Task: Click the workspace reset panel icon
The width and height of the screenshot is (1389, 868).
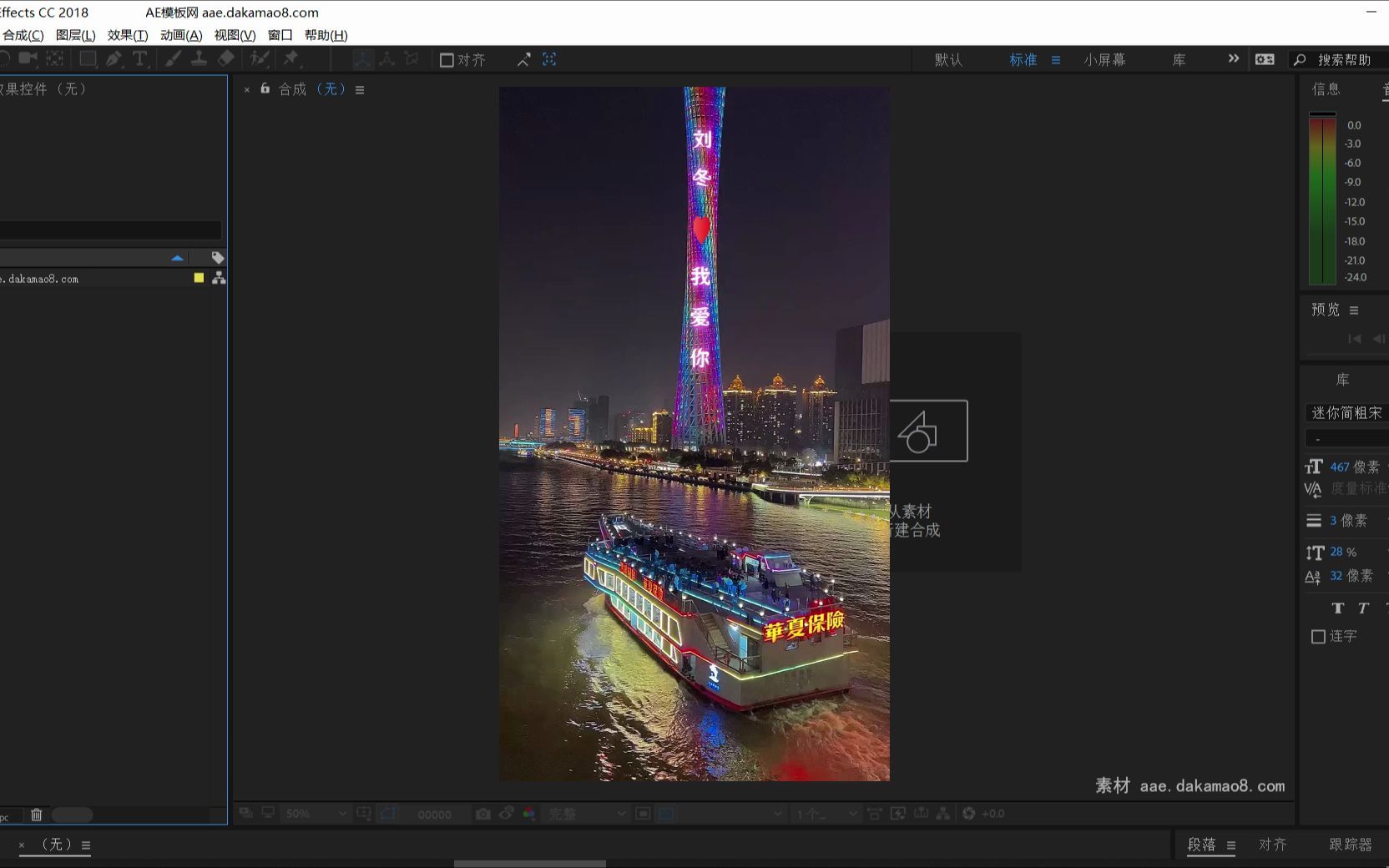Action: 1265,59
